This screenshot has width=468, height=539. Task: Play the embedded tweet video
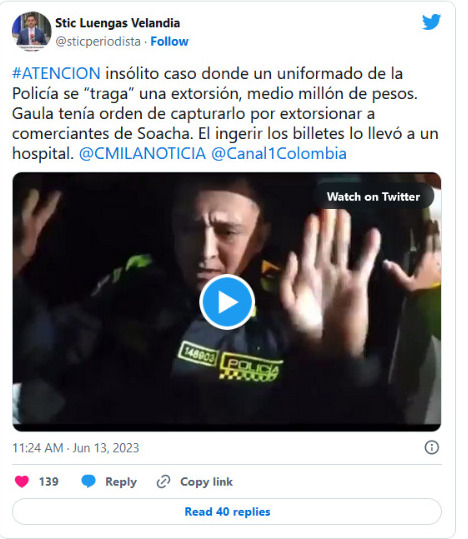click(x=227, y=302)
